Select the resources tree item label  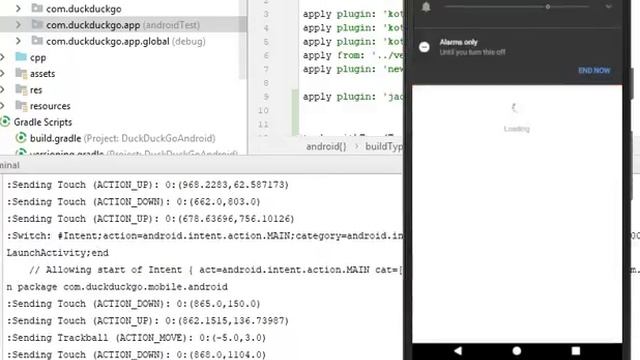(50, 106)
